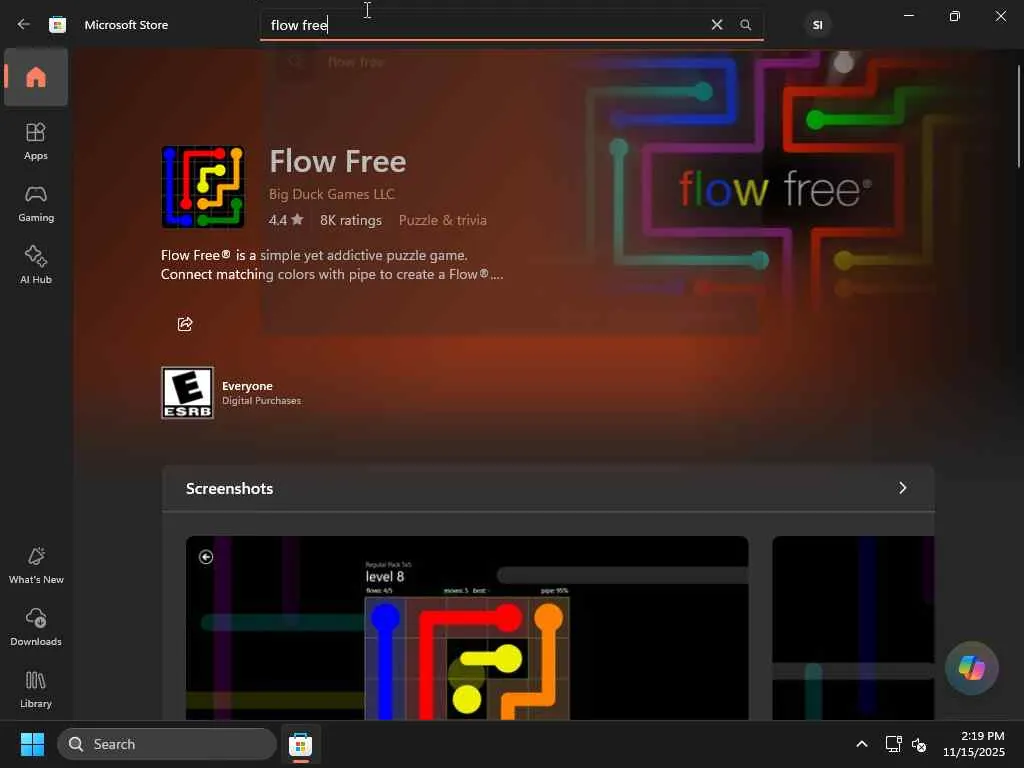Click the ESRB Everyone rating badge
Image resolution: width=1024 pixels, height=768 pixels.
(x=187, y=392)
